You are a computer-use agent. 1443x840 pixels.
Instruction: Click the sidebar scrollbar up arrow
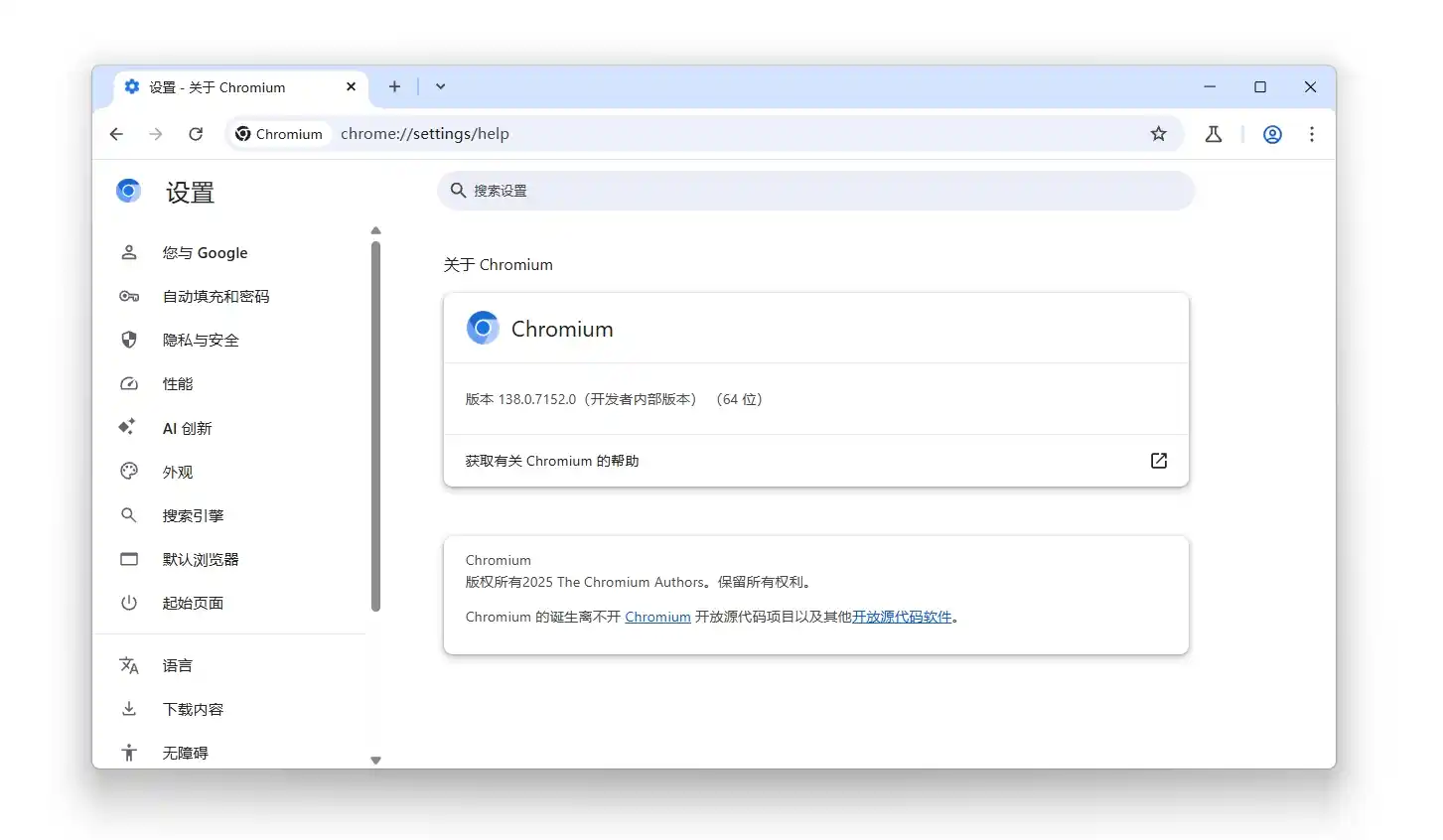coord(375,230)
